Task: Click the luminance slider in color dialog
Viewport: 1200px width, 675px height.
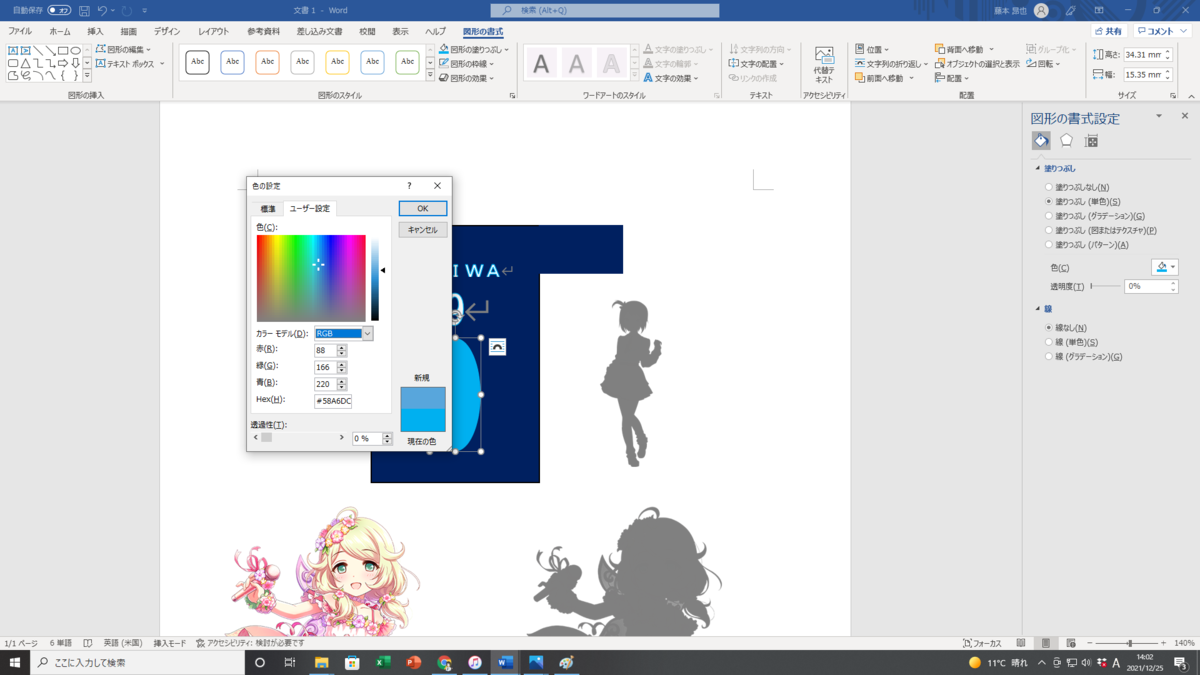Action: point(375,279)
